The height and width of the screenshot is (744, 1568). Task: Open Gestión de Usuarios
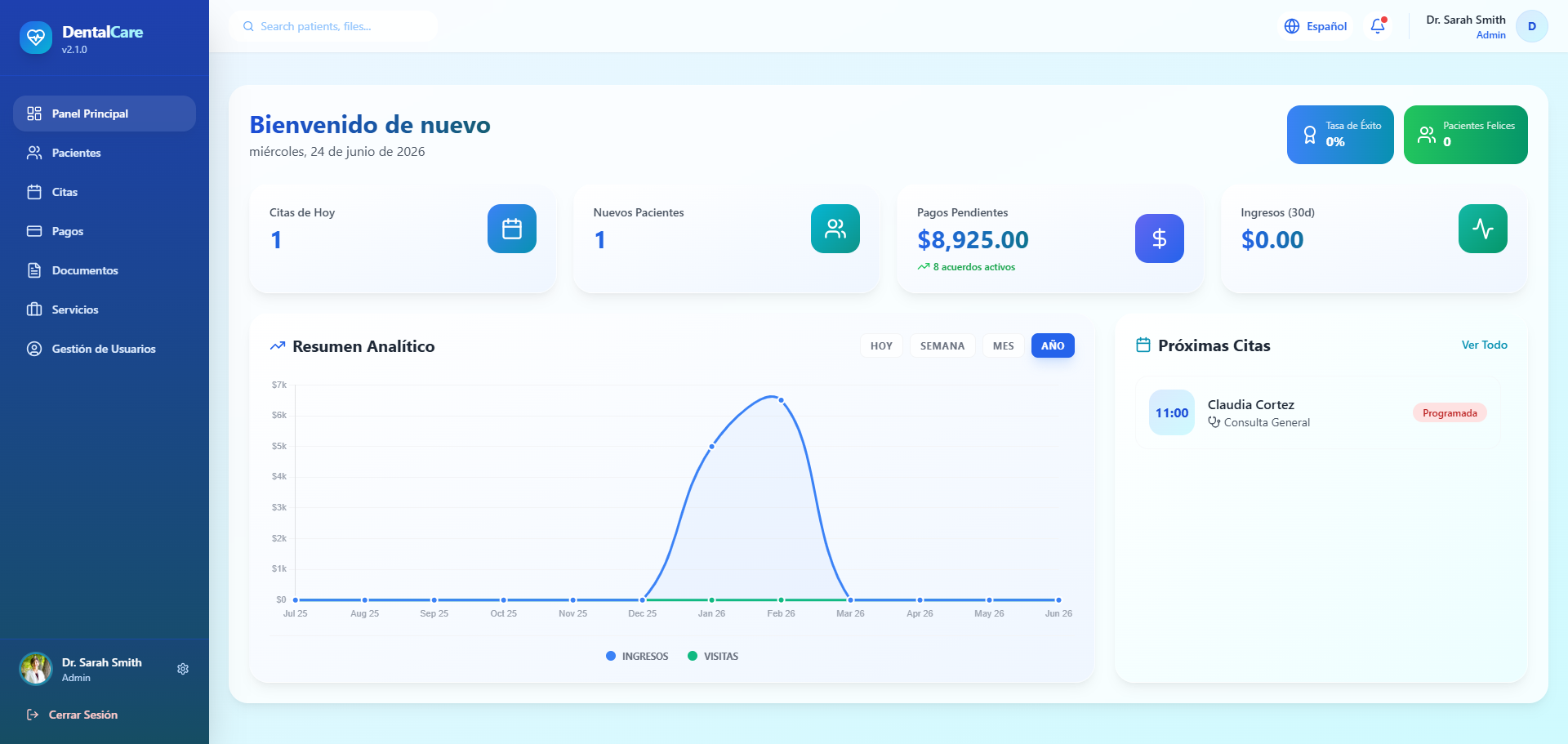pyautogui.click(x=105, y=349)
